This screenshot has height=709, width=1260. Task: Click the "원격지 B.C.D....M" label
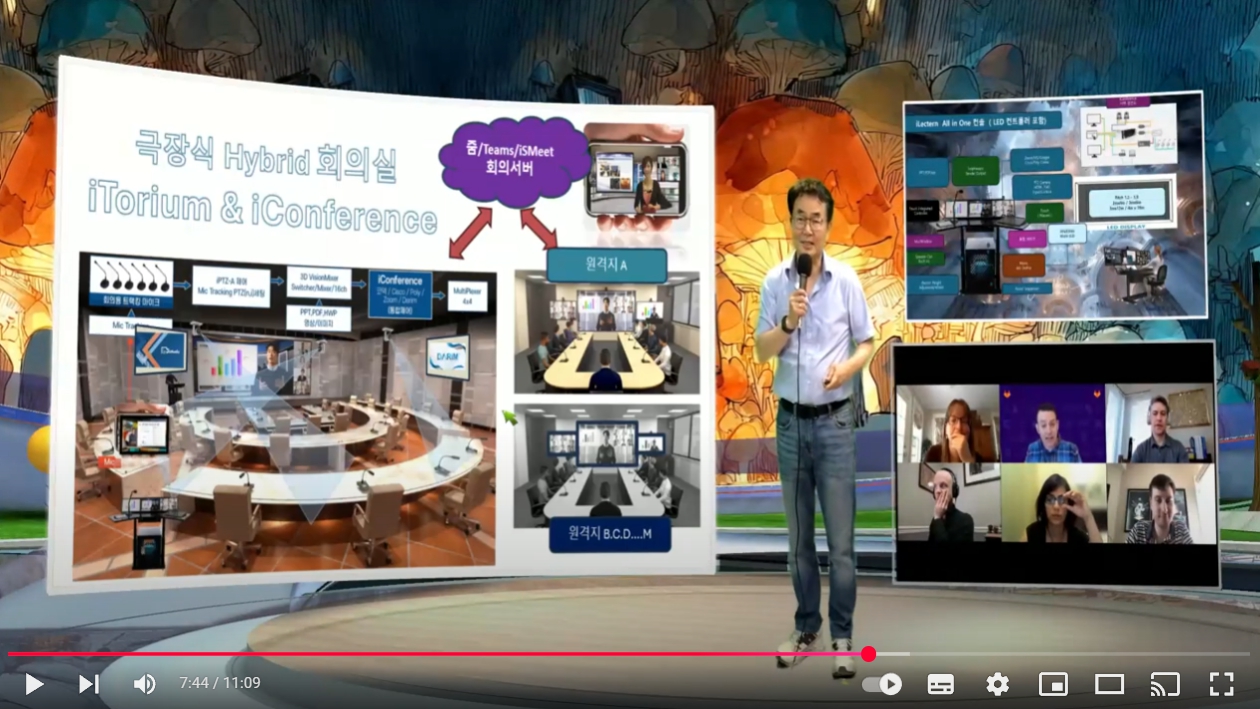click(x=609, y=534)
